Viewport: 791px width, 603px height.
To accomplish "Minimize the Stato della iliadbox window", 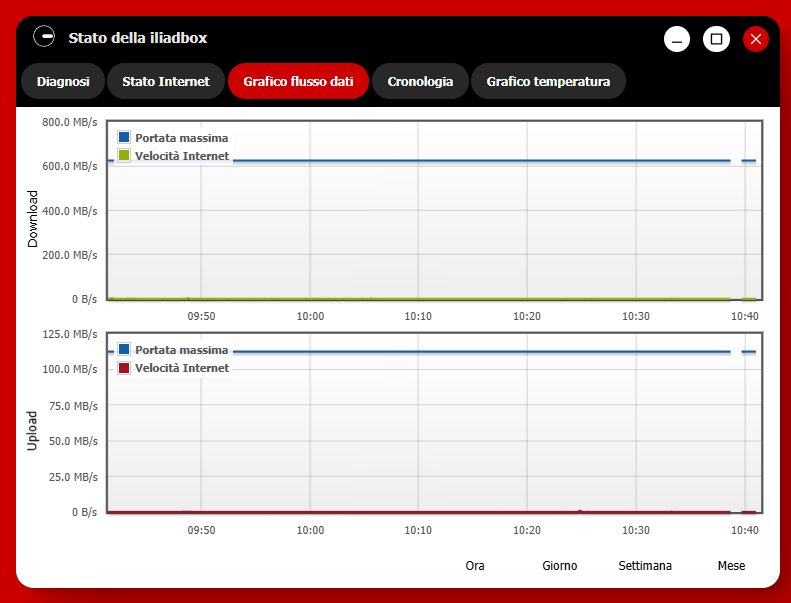I will [677, 39].
